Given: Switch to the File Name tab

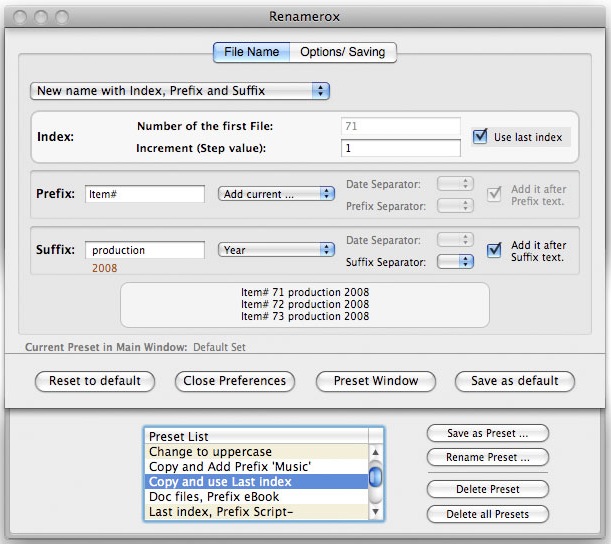Looking at the screenshot, I should 252,52.
